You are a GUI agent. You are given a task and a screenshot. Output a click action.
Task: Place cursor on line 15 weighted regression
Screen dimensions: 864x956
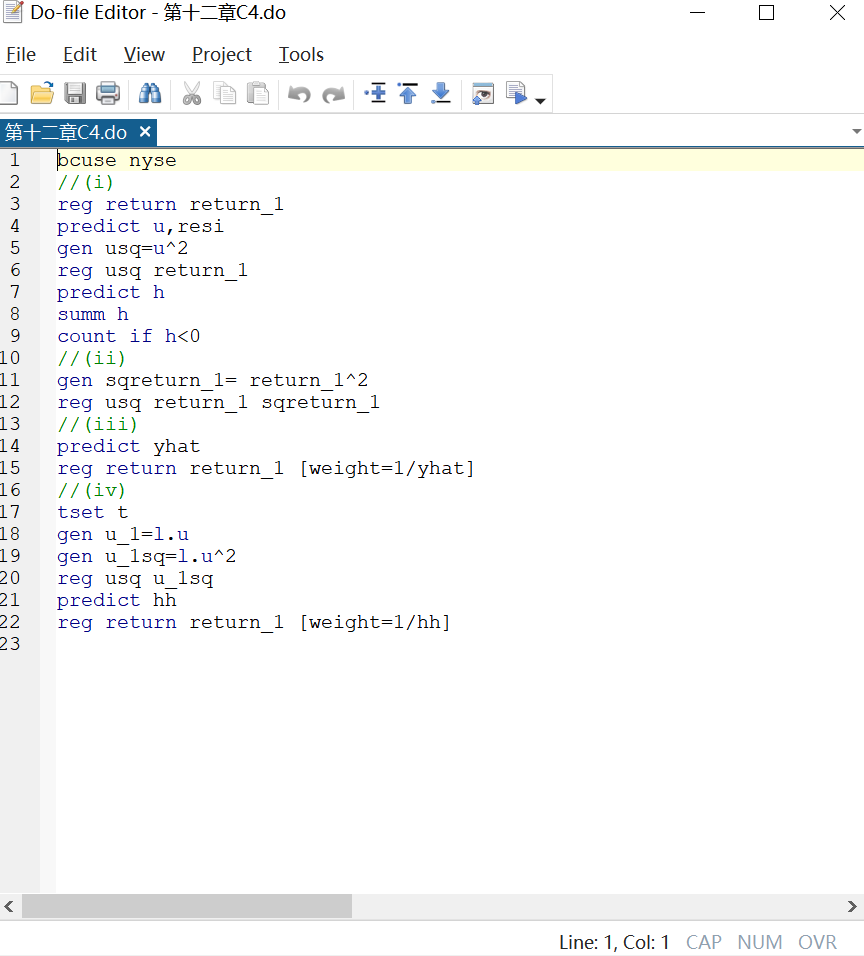[265, 468]
